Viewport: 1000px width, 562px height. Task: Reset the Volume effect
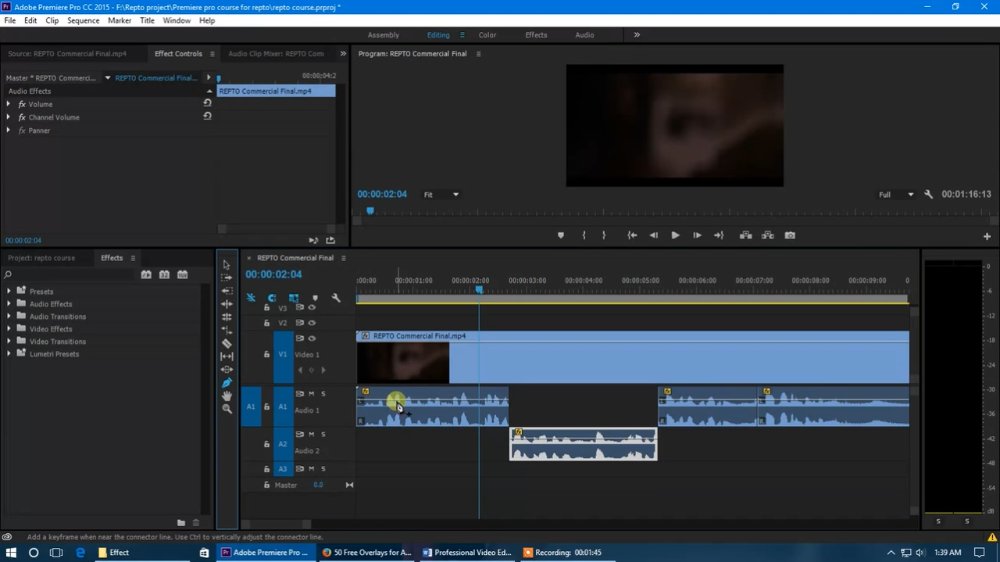pos(207,103)
